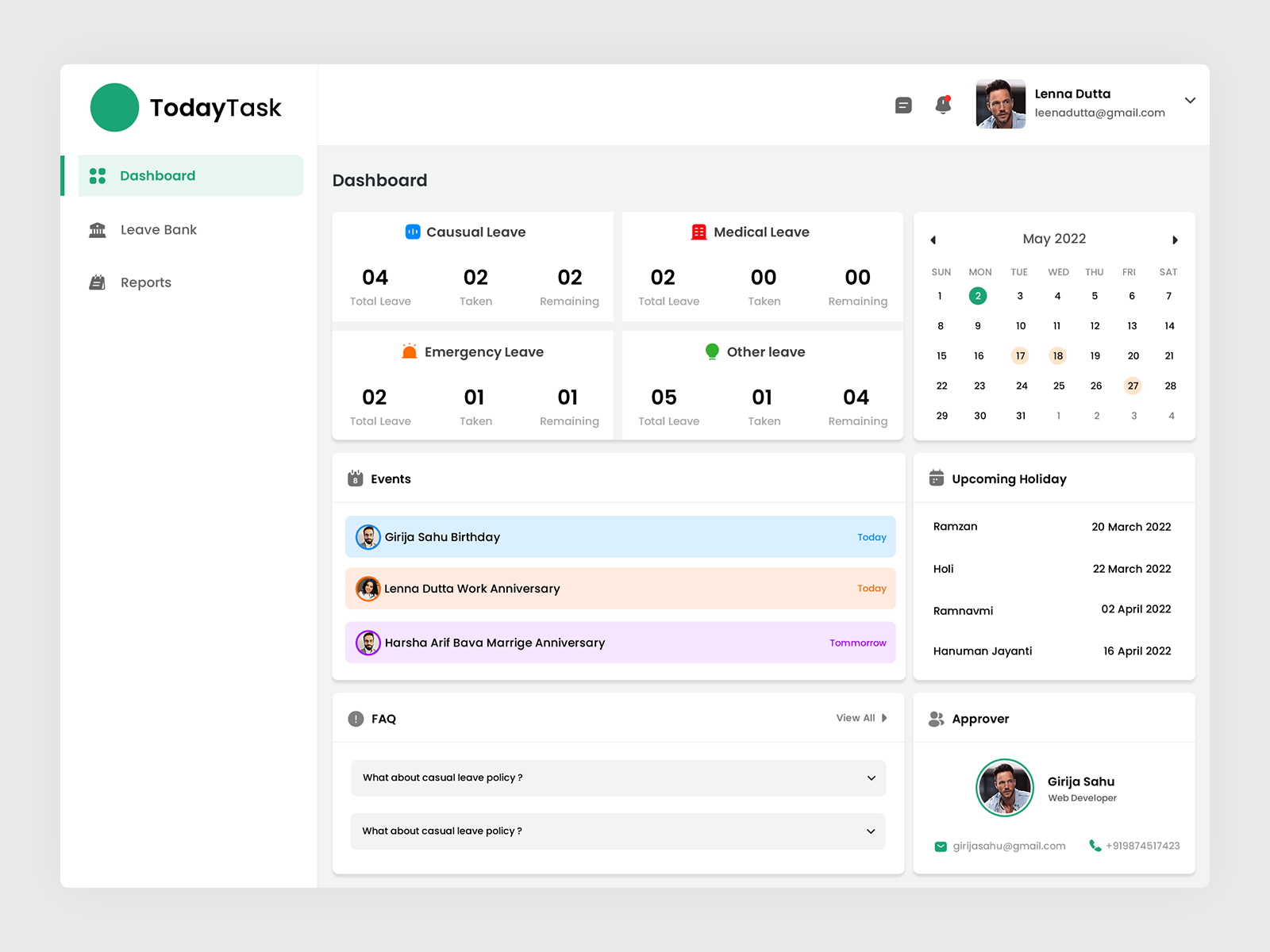Click the Events calendar icon
The image size is (1270, 952).
pos(356,478)
